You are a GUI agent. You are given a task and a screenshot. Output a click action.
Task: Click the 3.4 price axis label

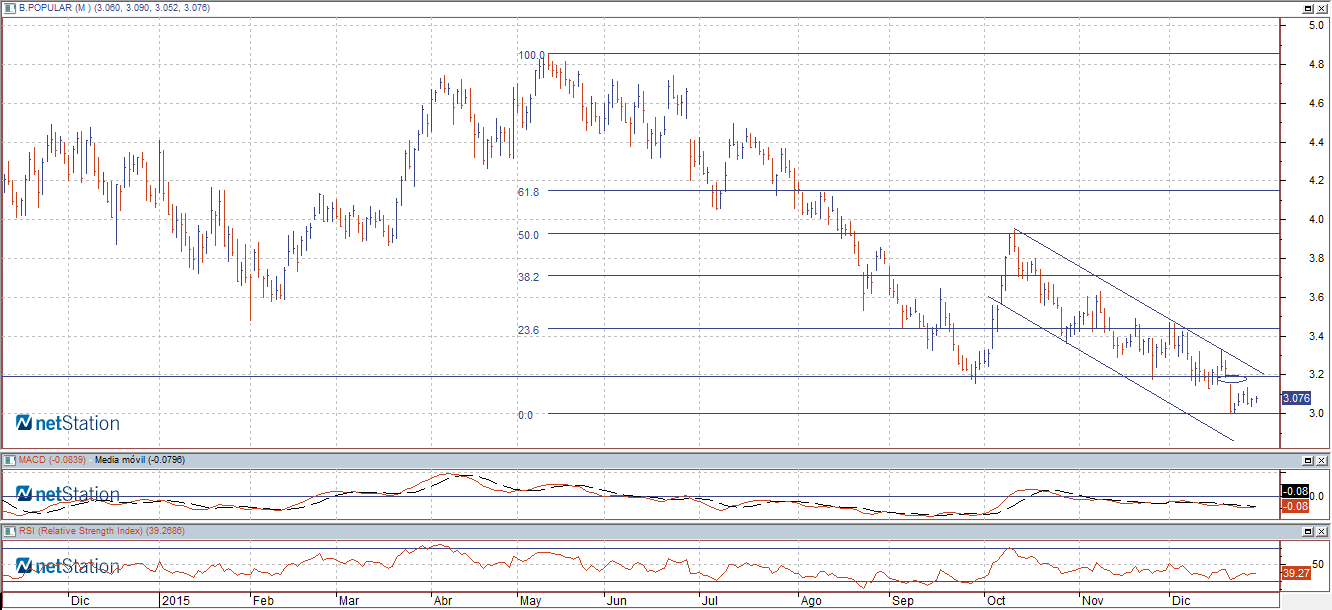pyautogui.click(x=1317, y=336)
